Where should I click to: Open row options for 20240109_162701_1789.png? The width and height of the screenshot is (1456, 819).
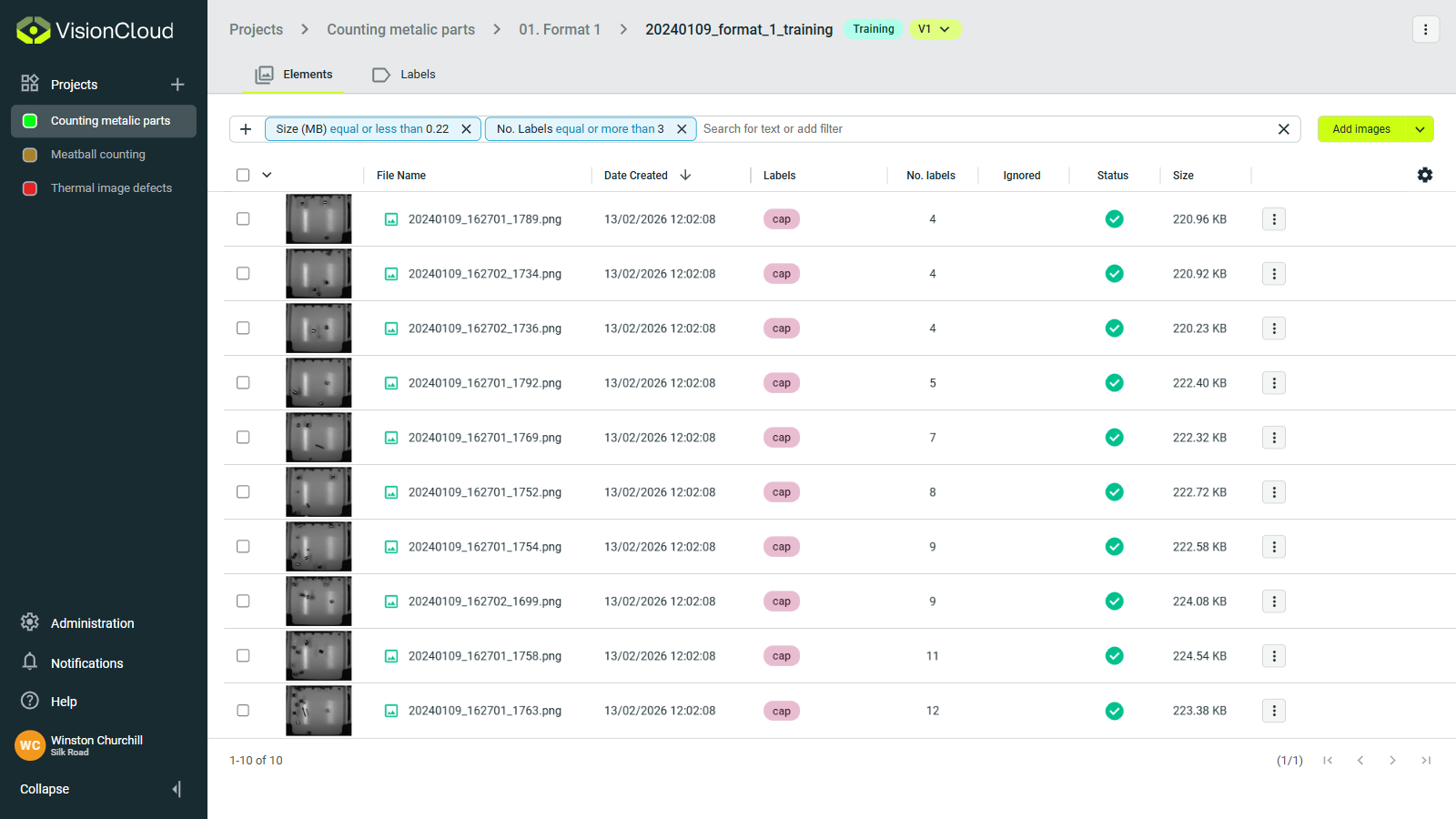coord(1274,219)
